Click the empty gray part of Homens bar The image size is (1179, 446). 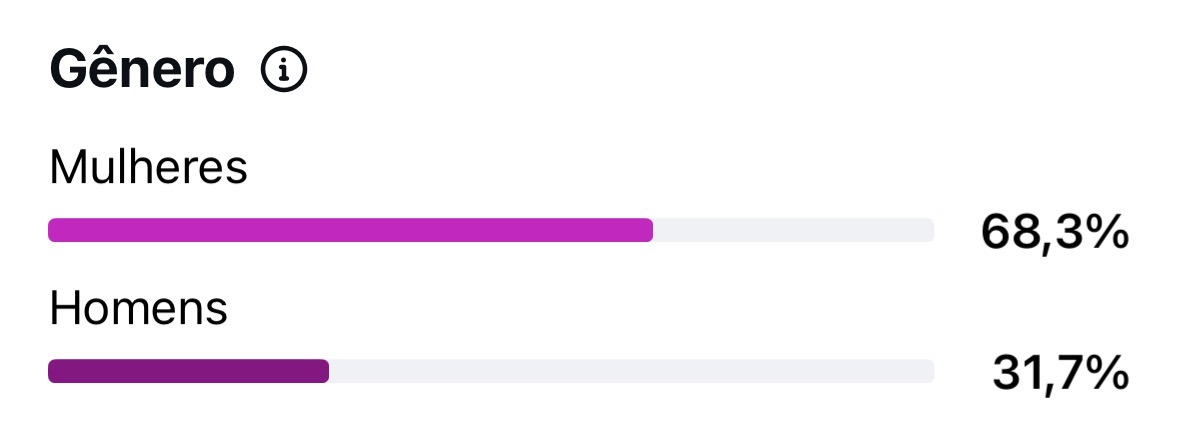[632, 372]
